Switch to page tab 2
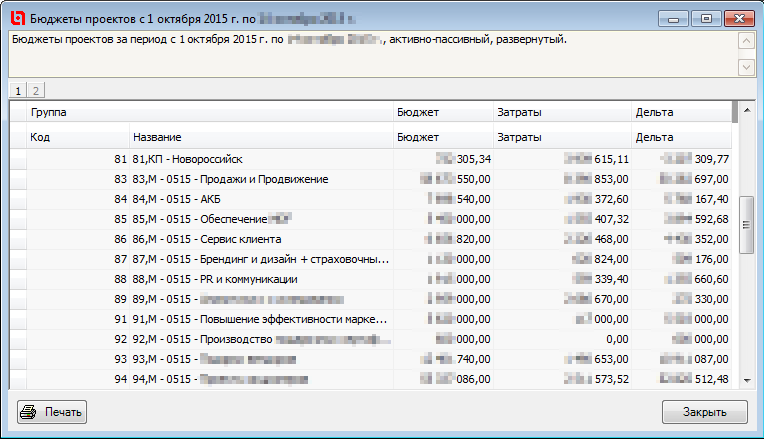 click(36, 90)
